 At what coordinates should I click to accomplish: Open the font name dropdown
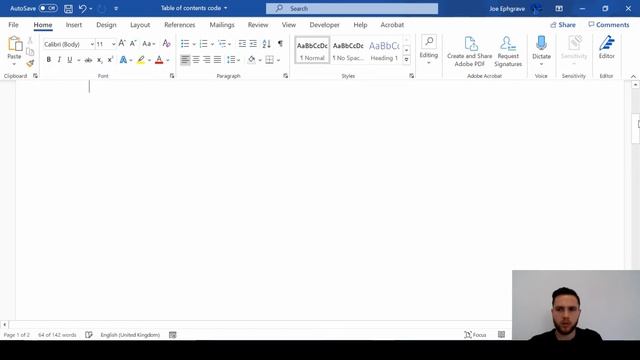coord(92,44)
